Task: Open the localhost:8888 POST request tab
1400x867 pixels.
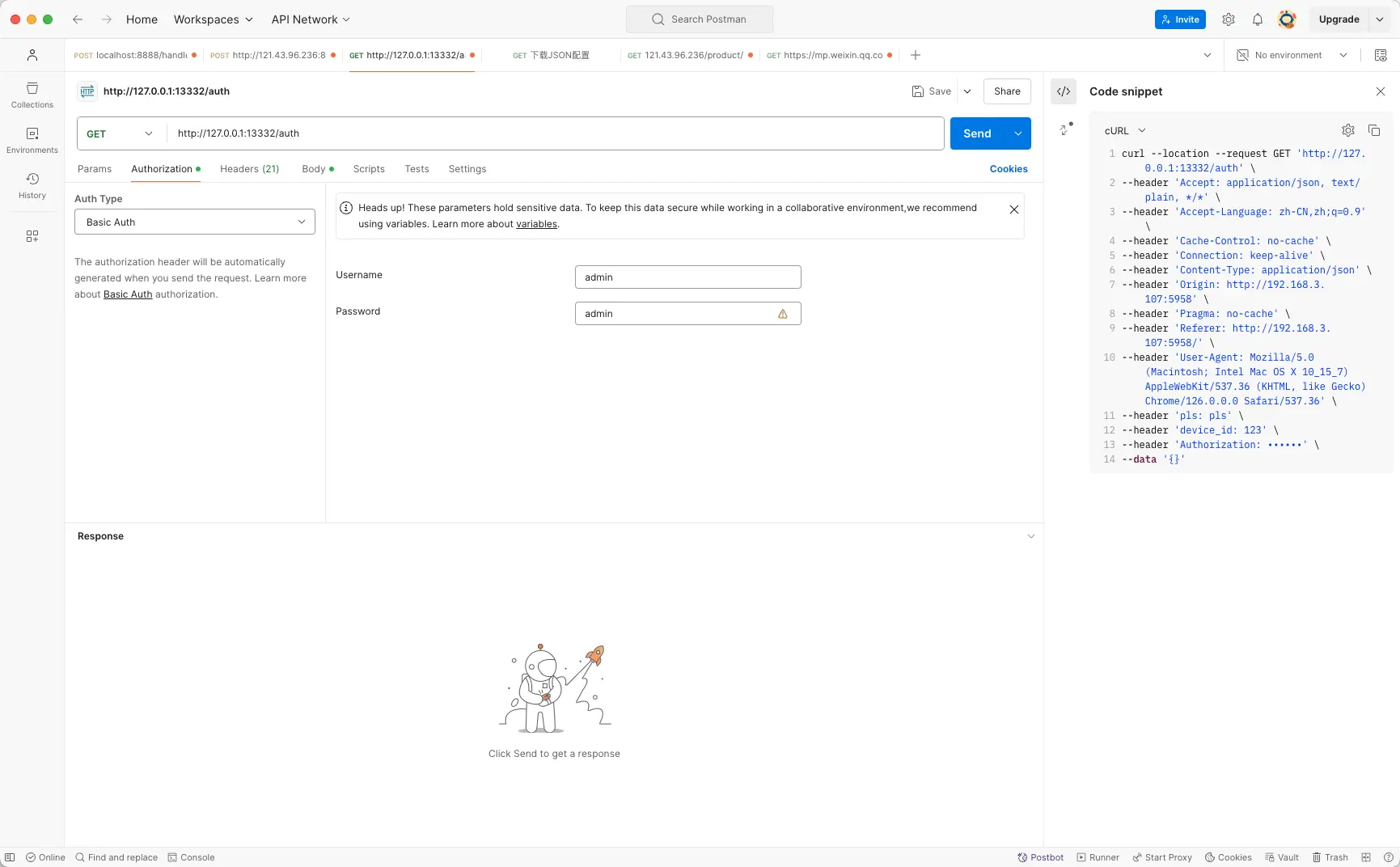Action: (133, 55)
